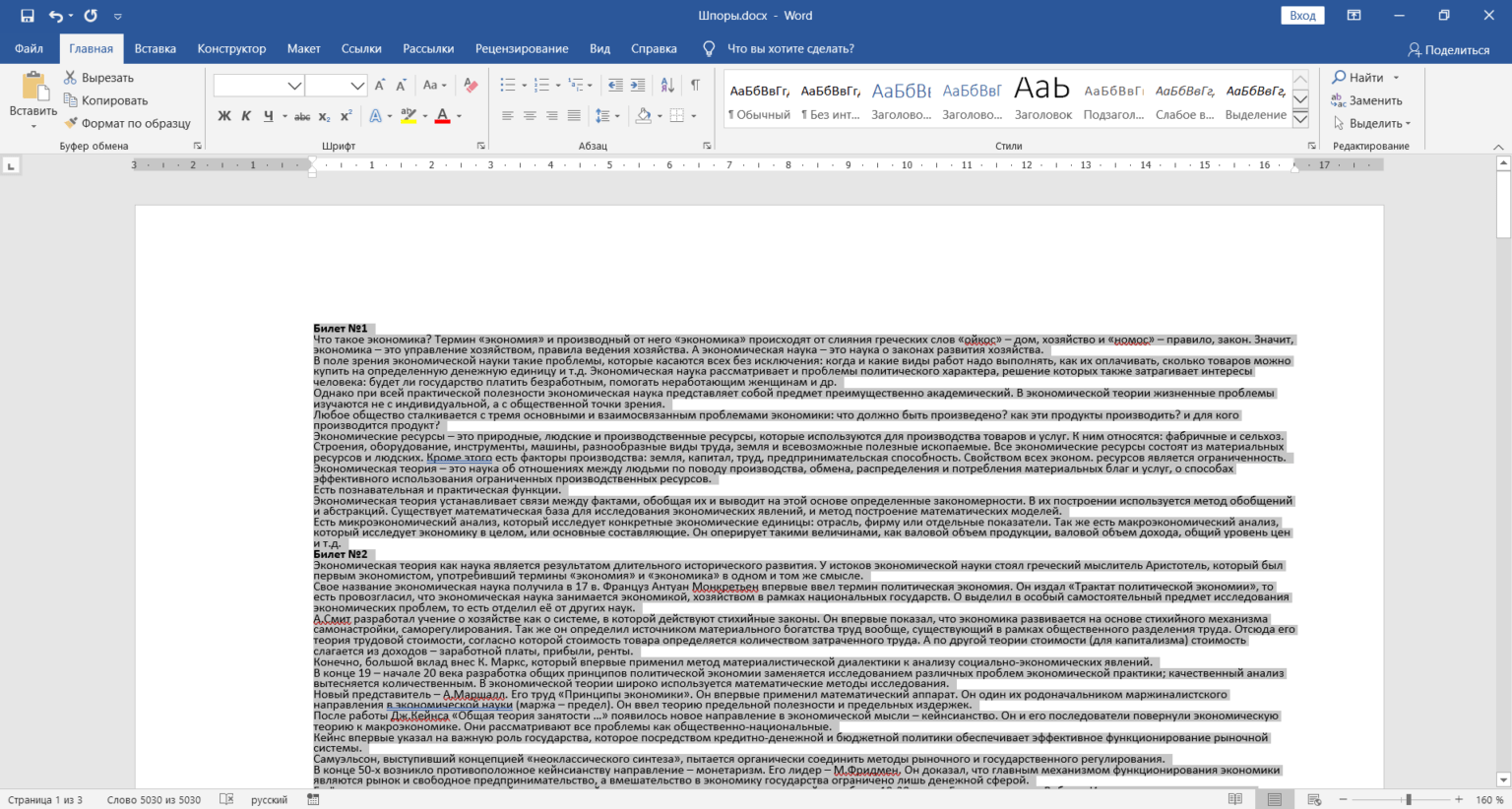The width and height of the screenshot is (1512, 809).
Task: Copy selection using Копировать
Action: (x=105, y=100)
